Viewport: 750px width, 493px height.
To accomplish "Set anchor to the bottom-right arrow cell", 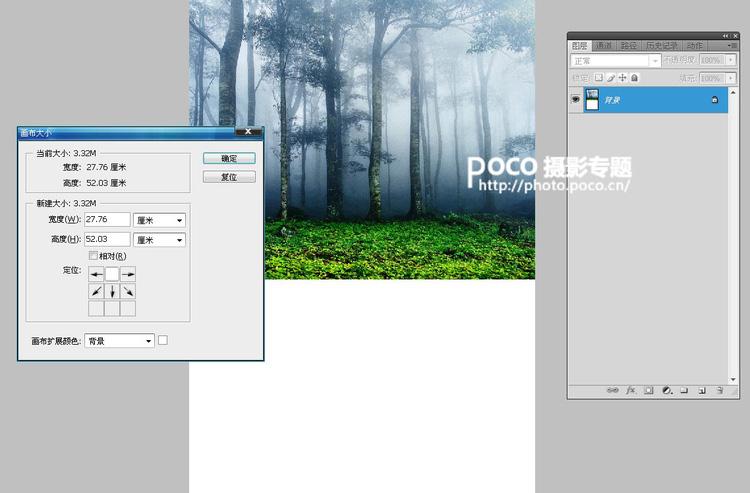I will (x=128, y=291).
